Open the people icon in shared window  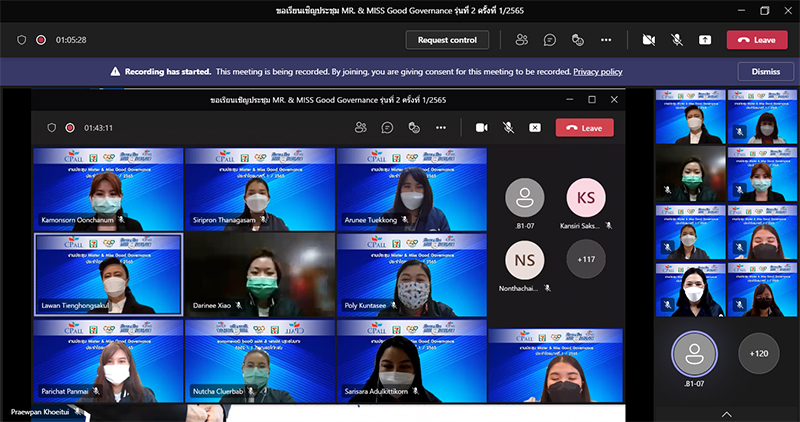[360, 128]
